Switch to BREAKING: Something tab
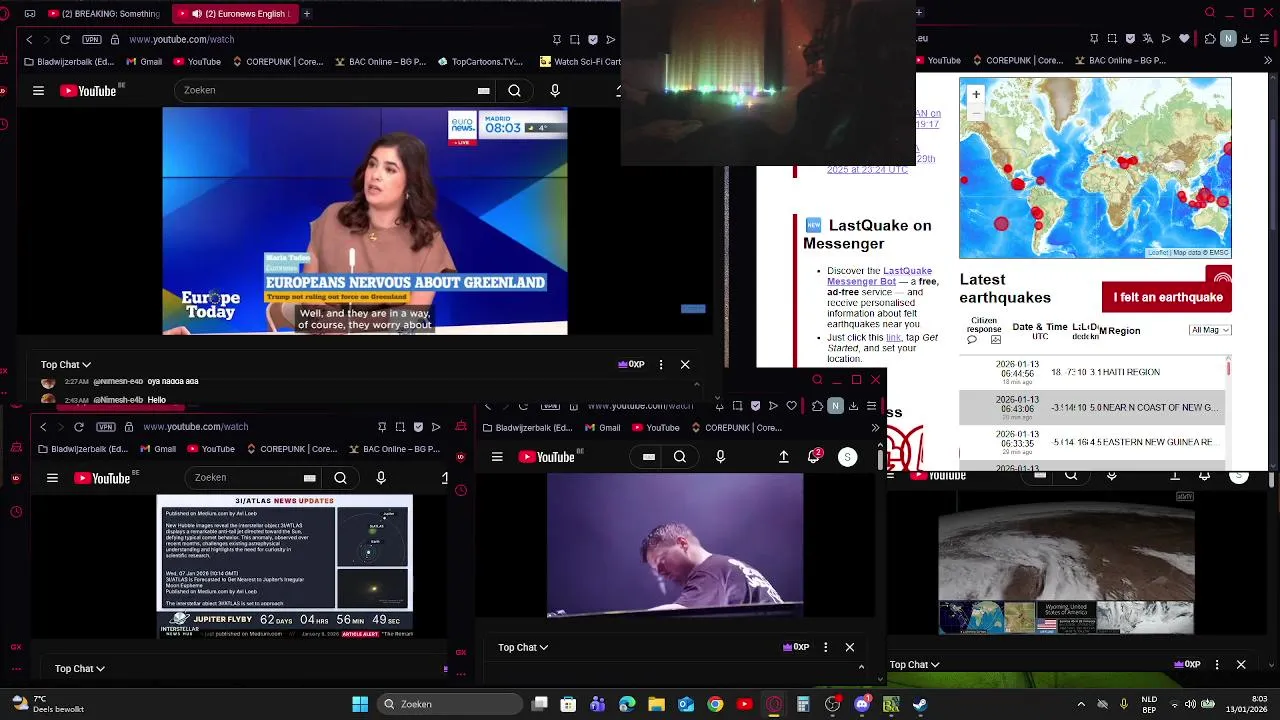The width and height of the screenshot is (1280, 720). 103,14
